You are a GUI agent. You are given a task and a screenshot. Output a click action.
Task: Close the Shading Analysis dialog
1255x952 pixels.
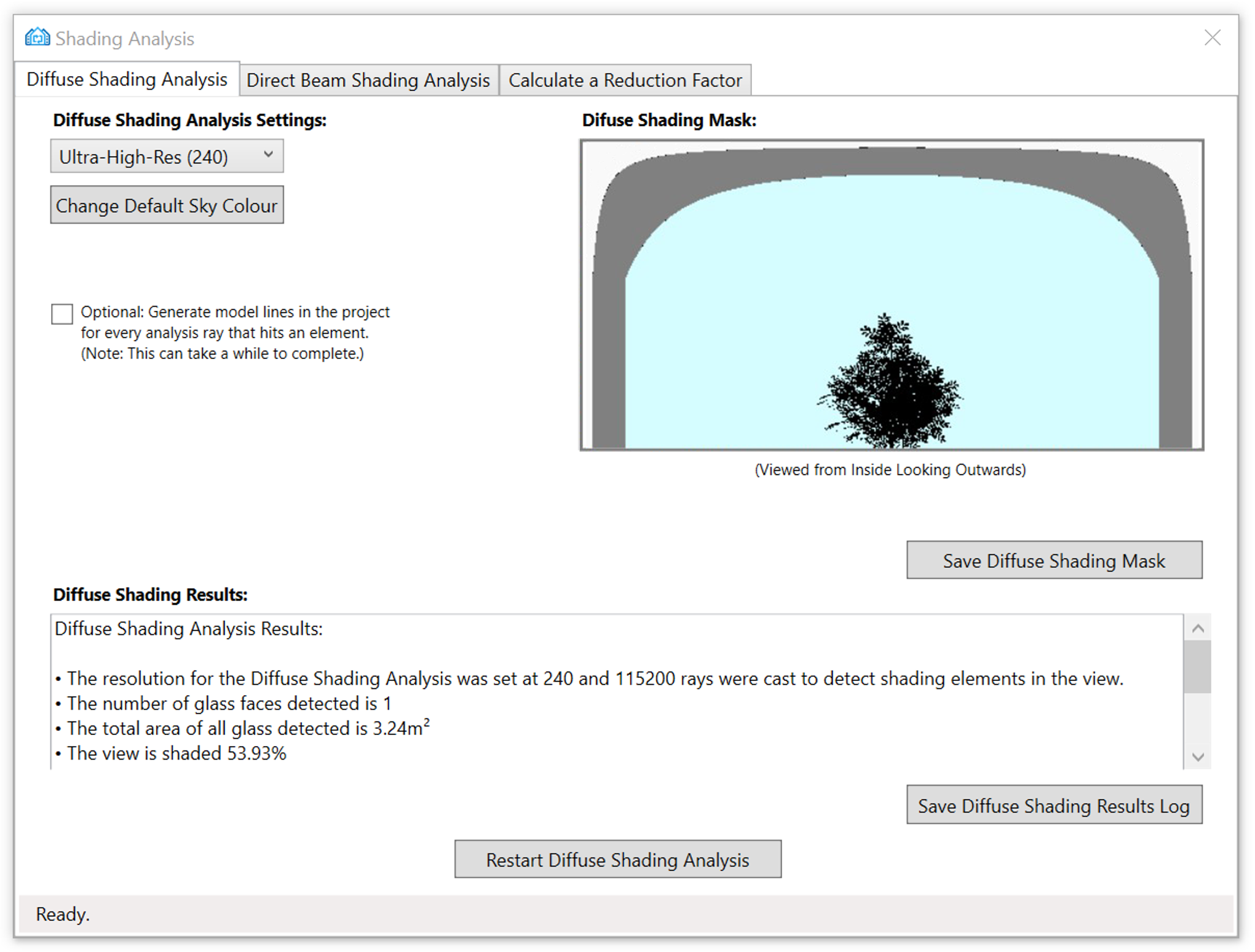click(1212, 38)
